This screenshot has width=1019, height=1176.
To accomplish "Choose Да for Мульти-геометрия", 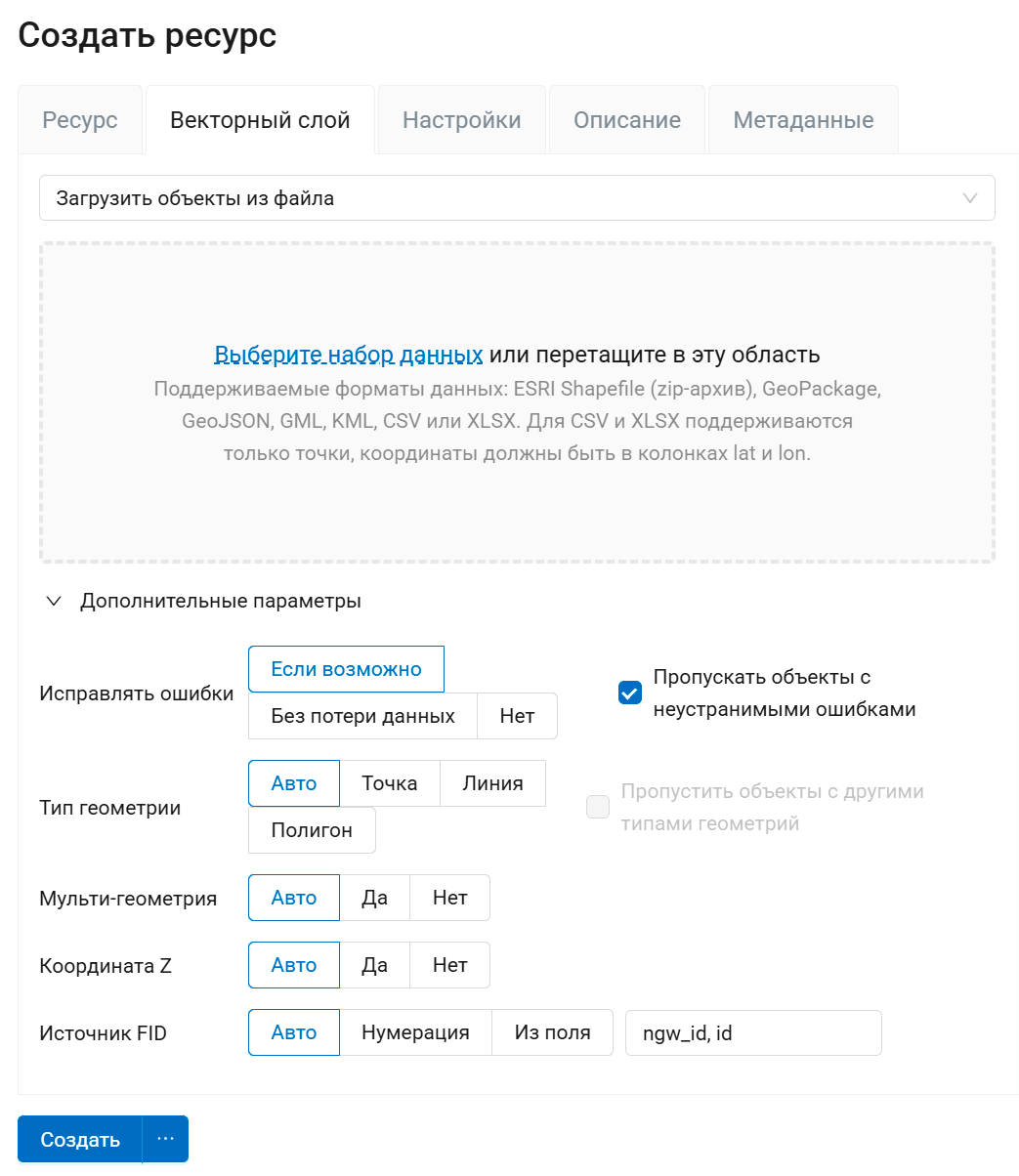I will coord(374,898).
